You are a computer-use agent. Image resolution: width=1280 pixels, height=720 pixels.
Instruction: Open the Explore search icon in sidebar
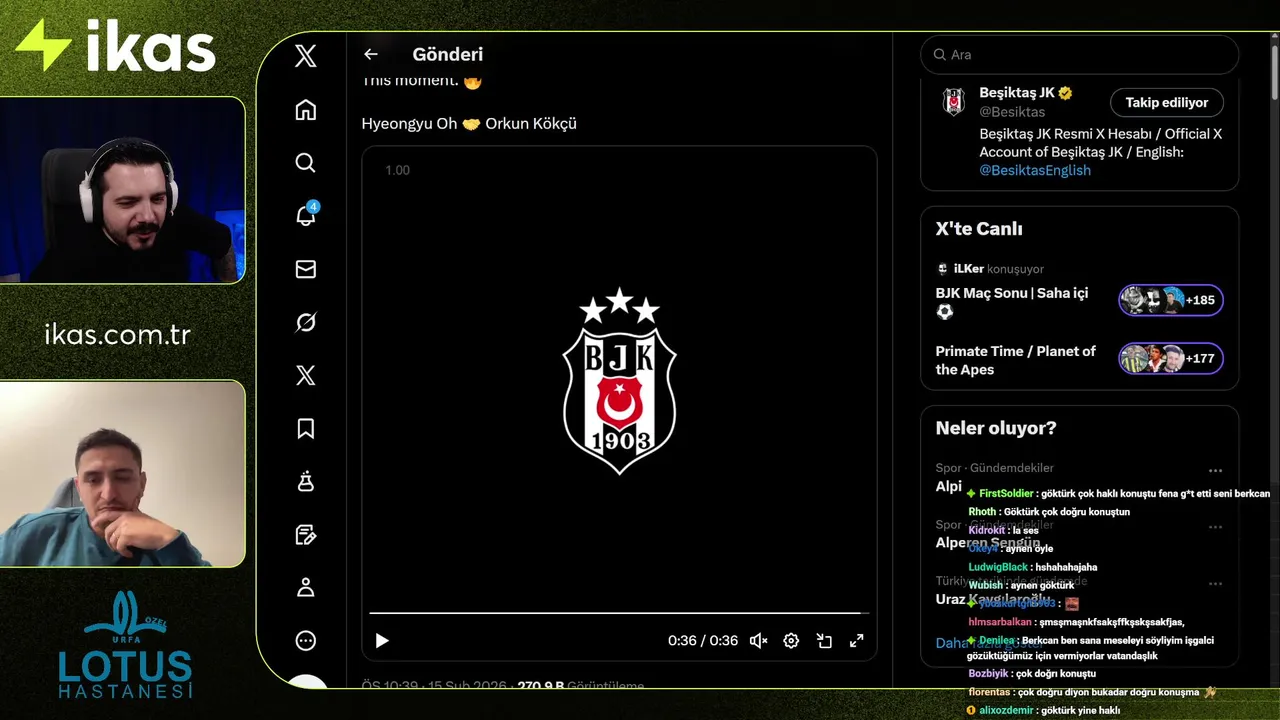306,163
